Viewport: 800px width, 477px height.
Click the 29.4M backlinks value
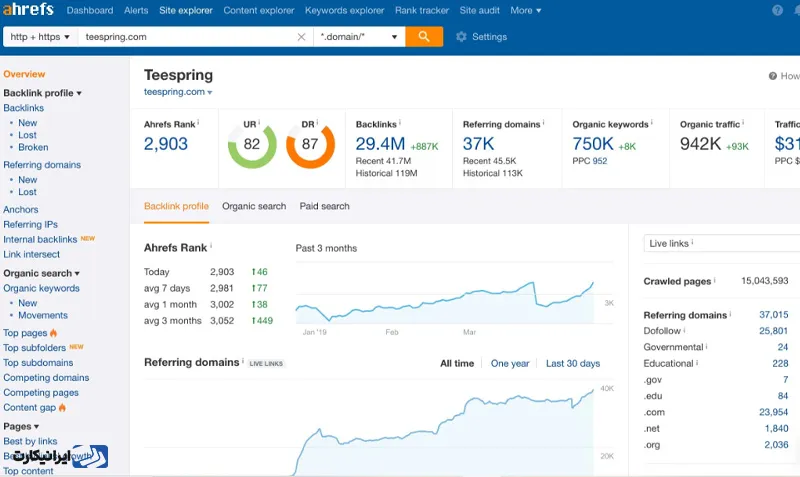point(380,144)
